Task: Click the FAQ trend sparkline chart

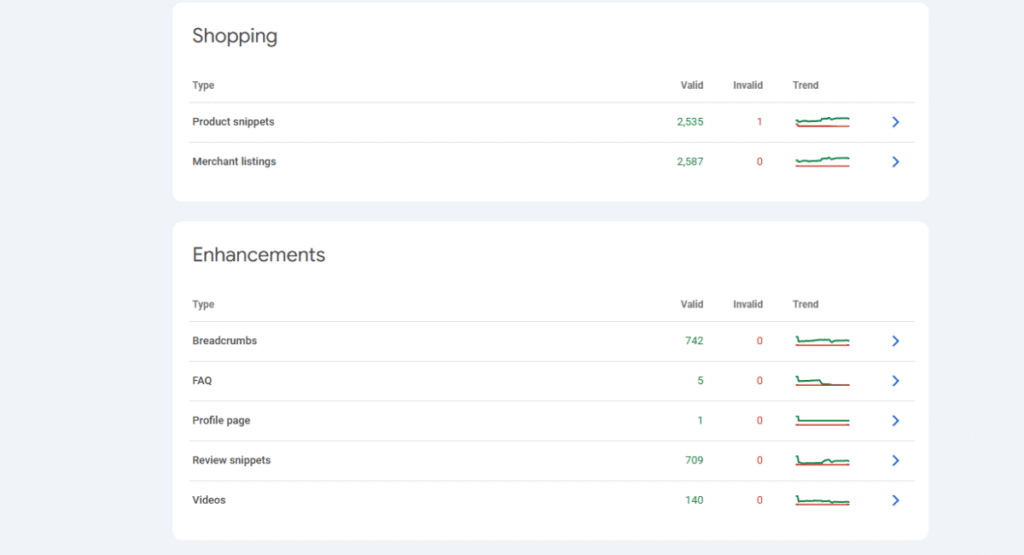Action: [822, 381]
